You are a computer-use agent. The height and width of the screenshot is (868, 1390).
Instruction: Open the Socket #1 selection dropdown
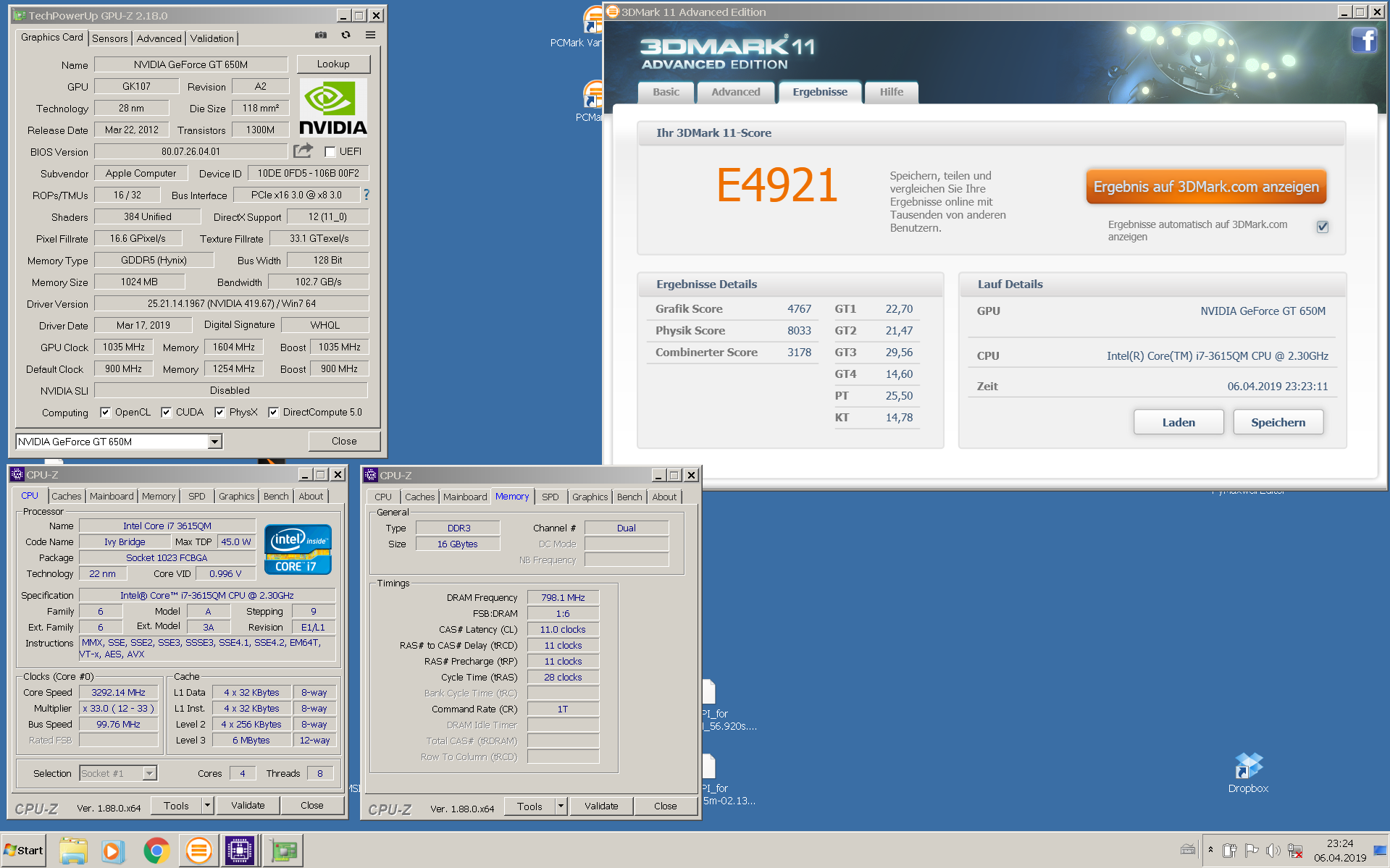149,773
